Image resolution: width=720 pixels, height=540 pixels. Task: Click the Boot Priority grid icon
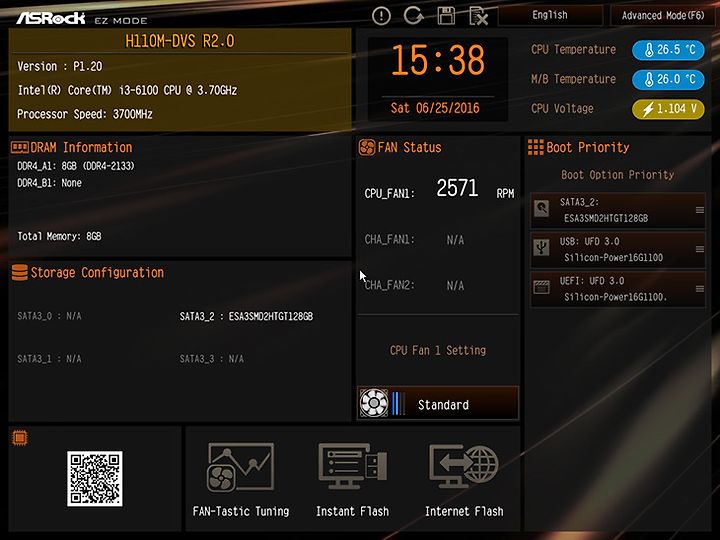(535, 147)
